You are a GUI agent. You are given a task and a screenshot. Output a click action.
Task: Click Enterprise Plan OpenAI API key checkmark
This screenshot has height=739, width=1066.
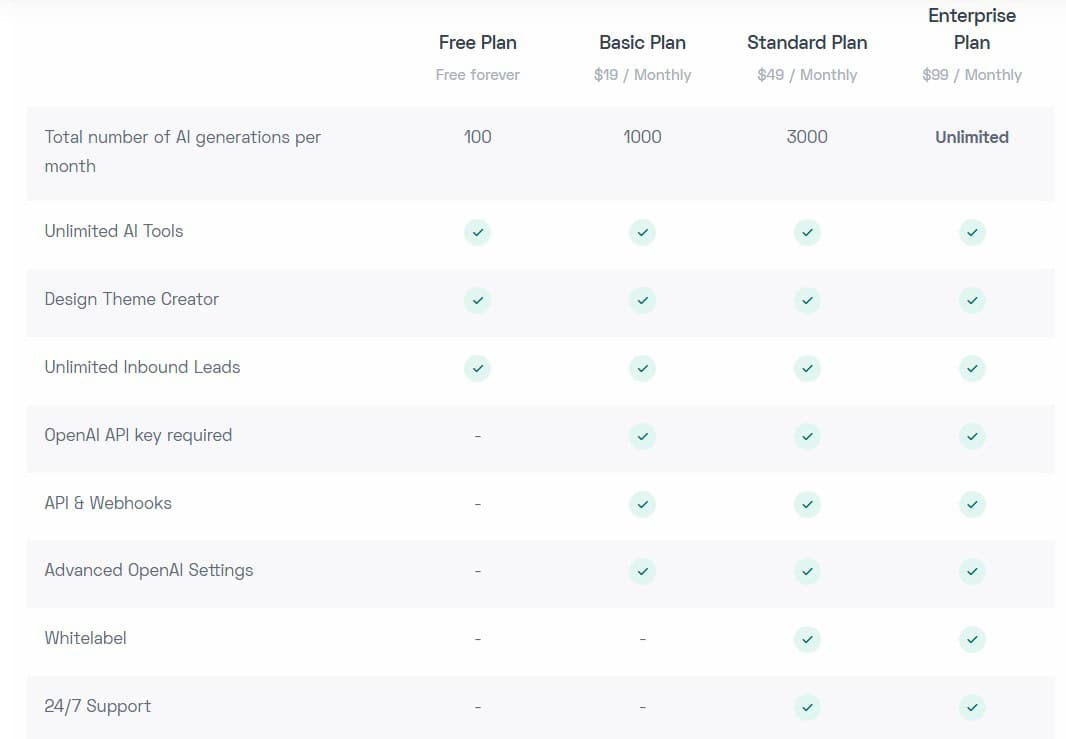tap(972, 436)
